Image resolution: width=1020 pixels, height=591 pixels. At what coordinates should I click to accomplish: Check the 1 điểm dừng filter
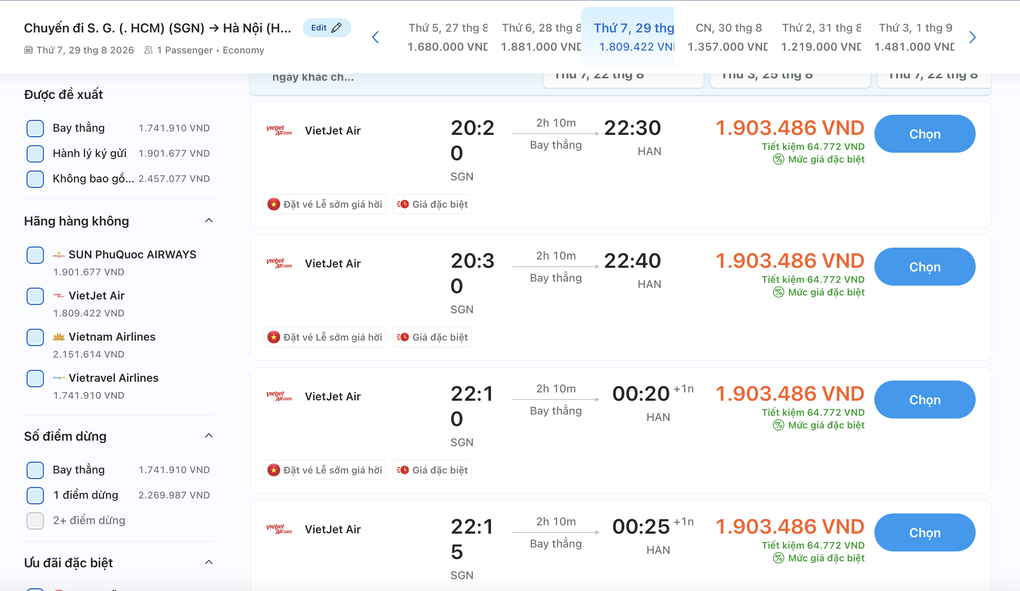coord(35,495)
